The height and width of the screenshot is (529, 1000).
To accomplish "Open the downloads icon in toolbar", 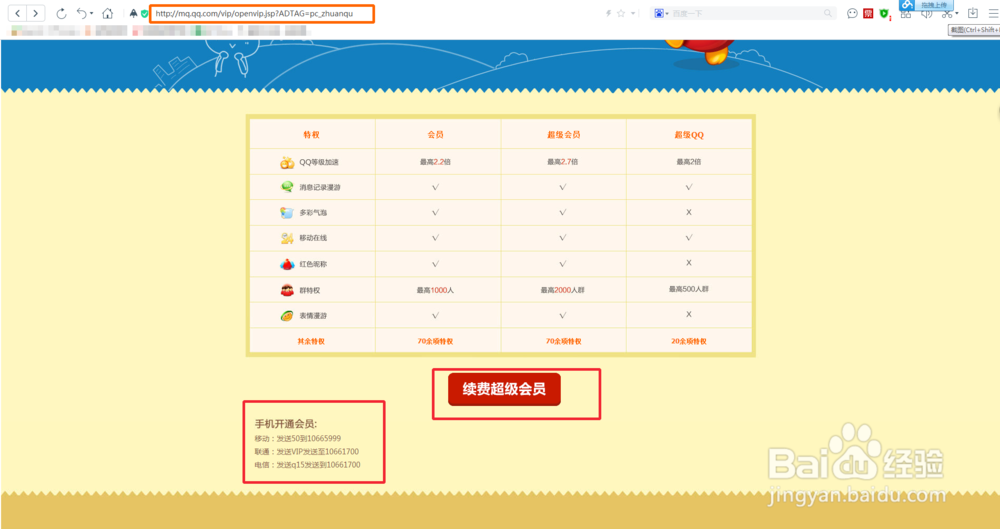I will [973, 13].
